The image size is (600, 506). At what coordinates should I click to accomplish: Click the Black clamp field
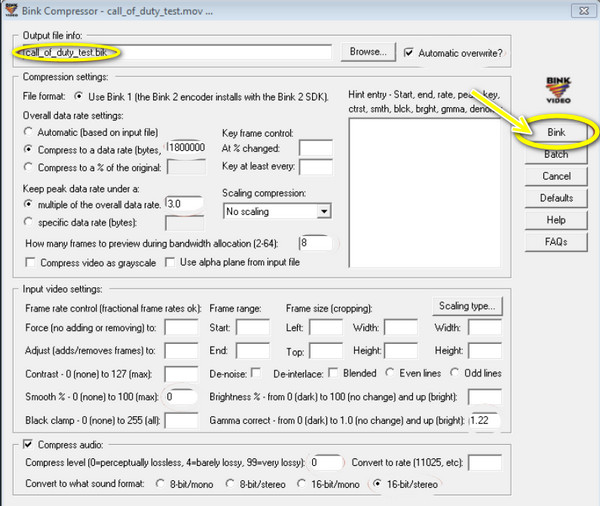coord(181,420)
